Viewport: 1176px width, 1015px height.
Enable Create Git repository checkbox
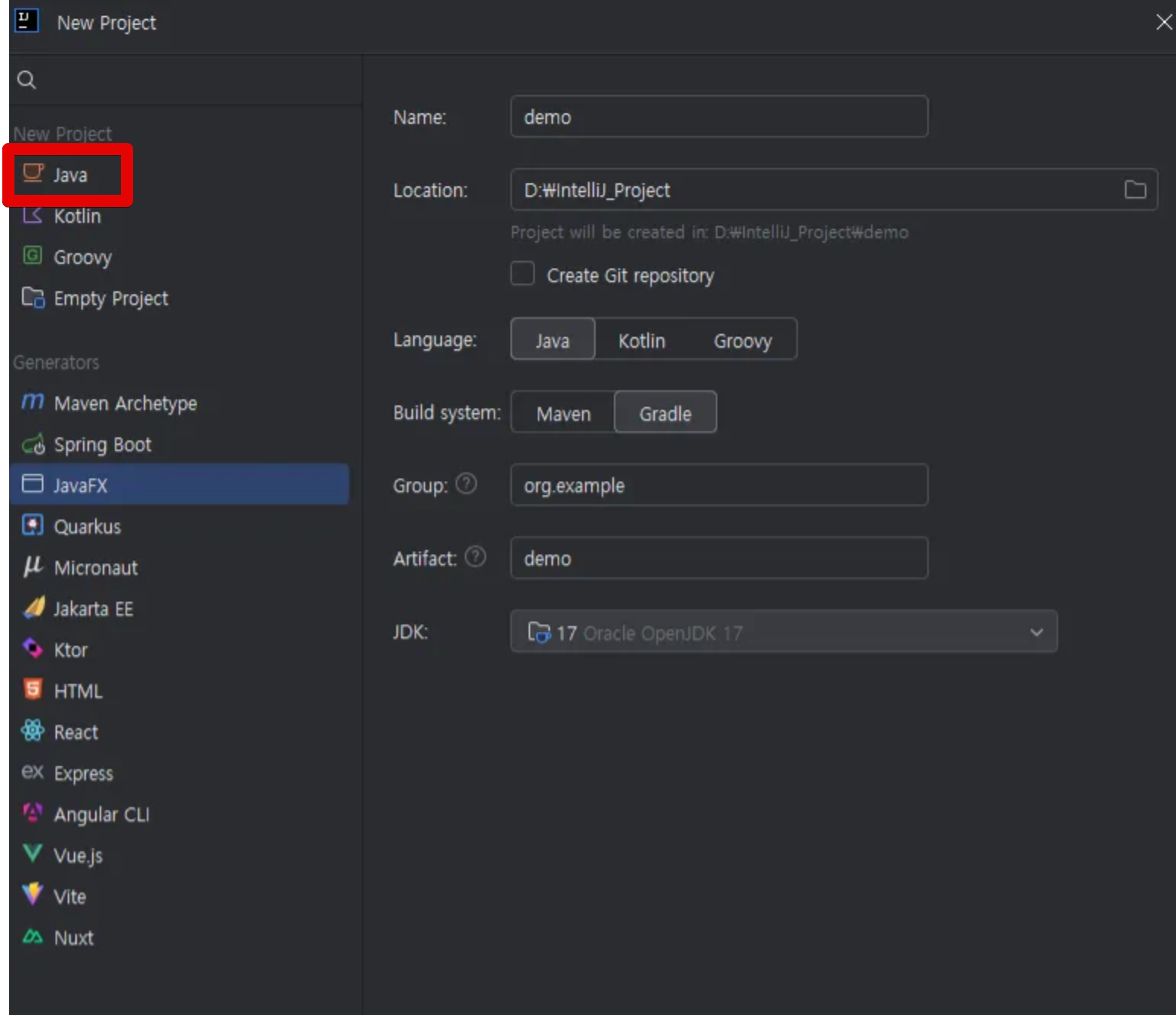tap(523, 274)
